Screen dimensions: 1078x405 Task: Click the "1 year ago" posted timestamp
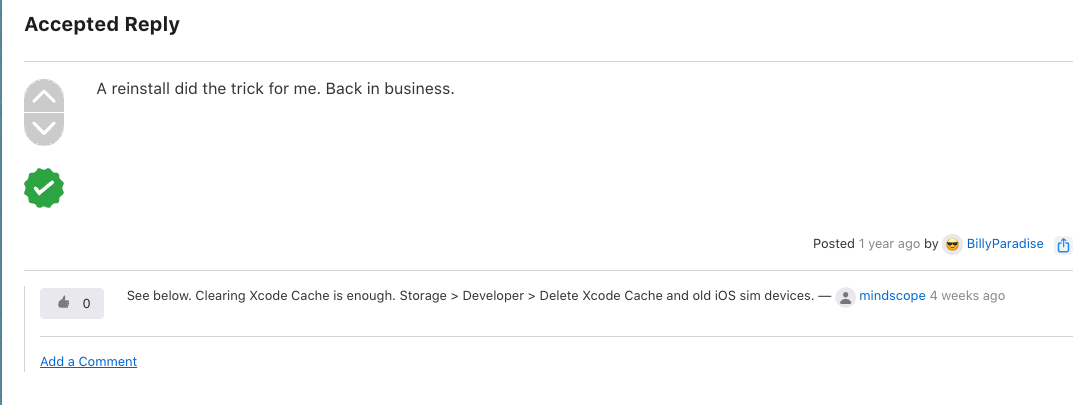889,243
